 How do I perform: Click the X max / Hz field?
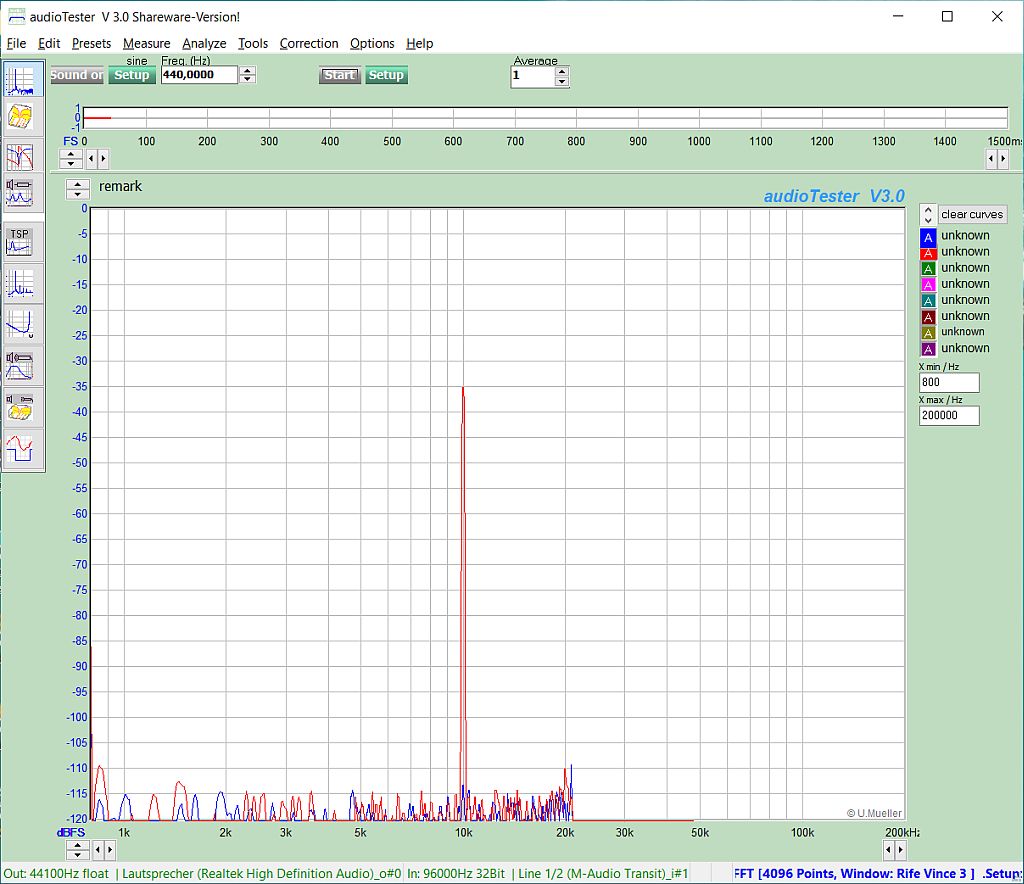tap(949, 416)
